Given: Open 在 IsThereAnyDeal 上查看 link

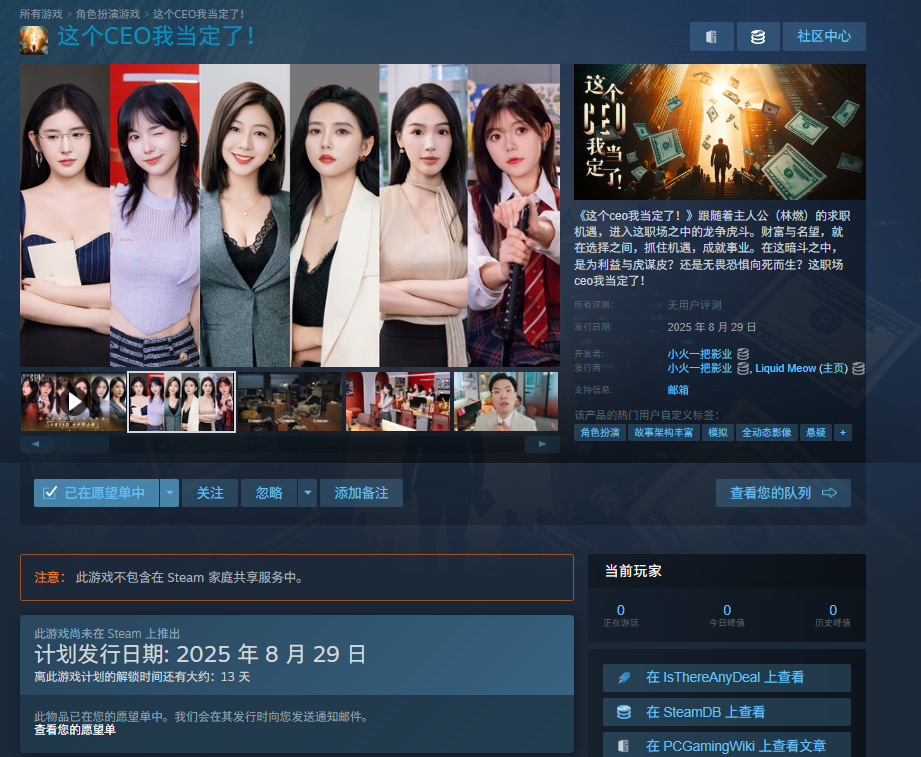Looking at the screenshot, I should 727,678.
